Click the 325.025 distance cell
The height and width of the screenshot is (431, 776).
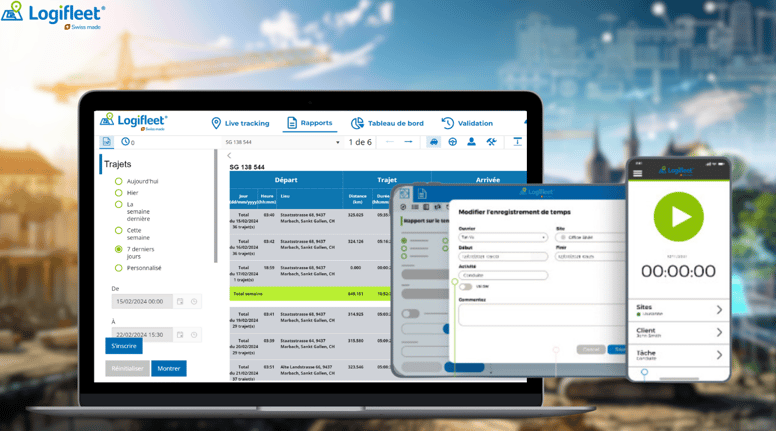click(x=355, y=215)
